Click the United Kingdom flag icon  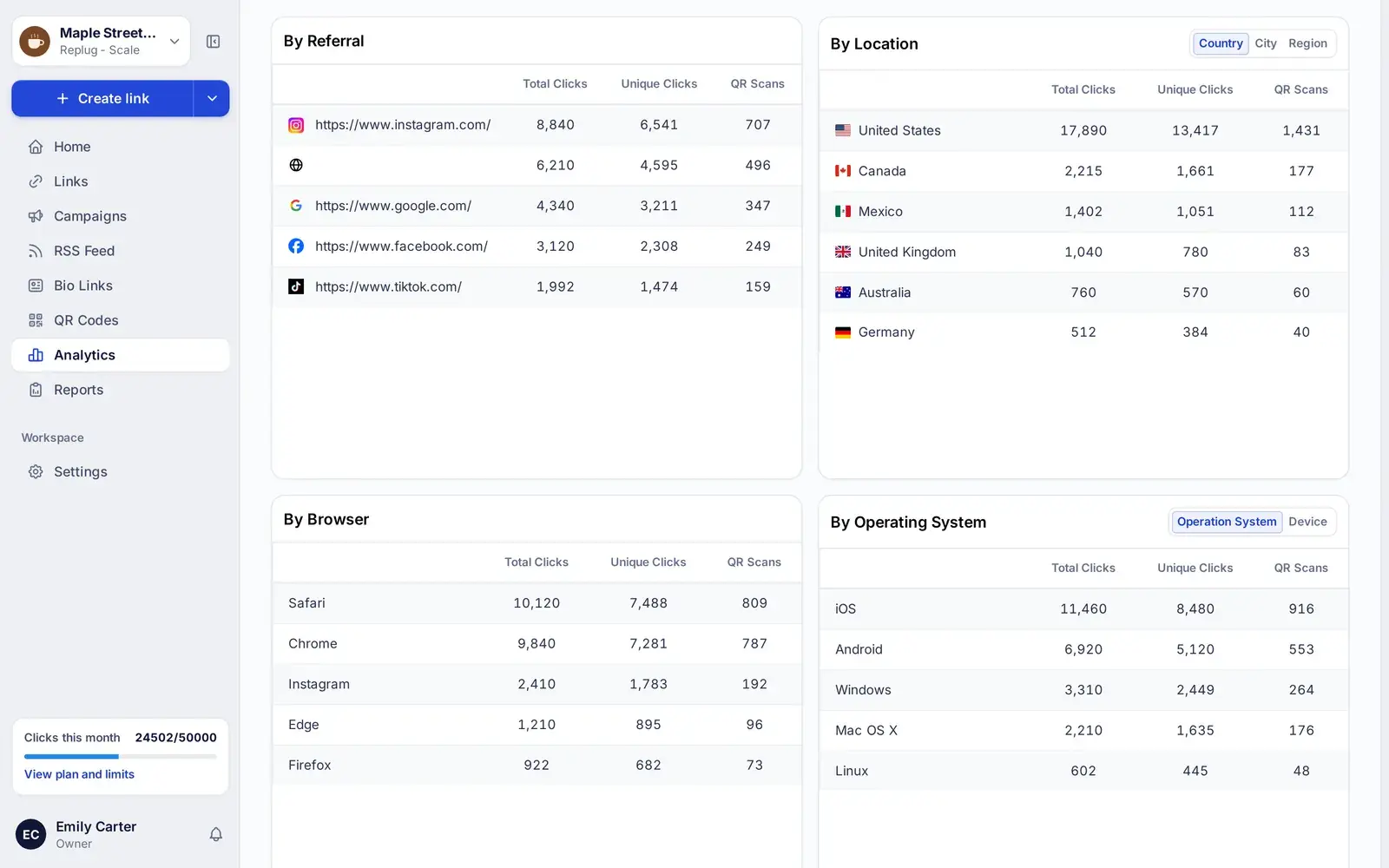[x=843, y=252]
